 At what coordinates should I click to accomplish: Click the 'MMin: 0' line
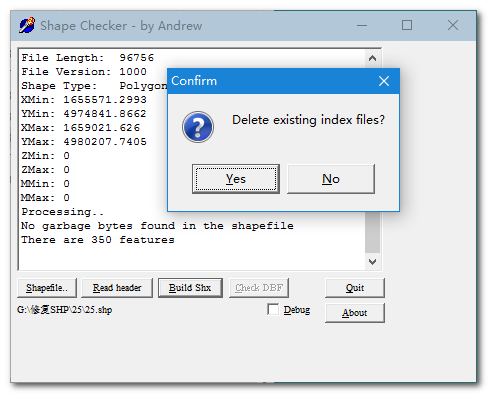click(45, 184)
